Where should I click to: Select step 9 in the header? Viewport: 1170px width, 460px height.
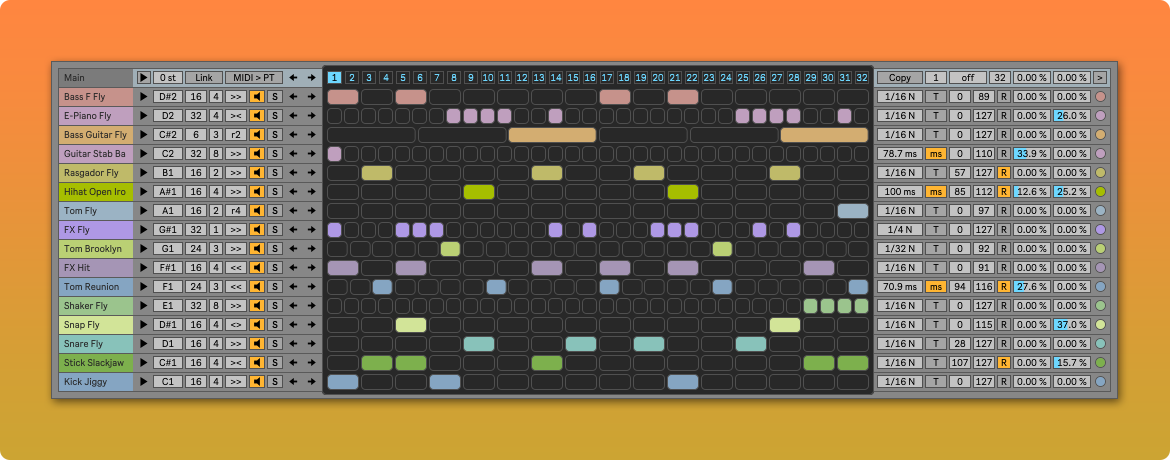(x=471, y=78)
